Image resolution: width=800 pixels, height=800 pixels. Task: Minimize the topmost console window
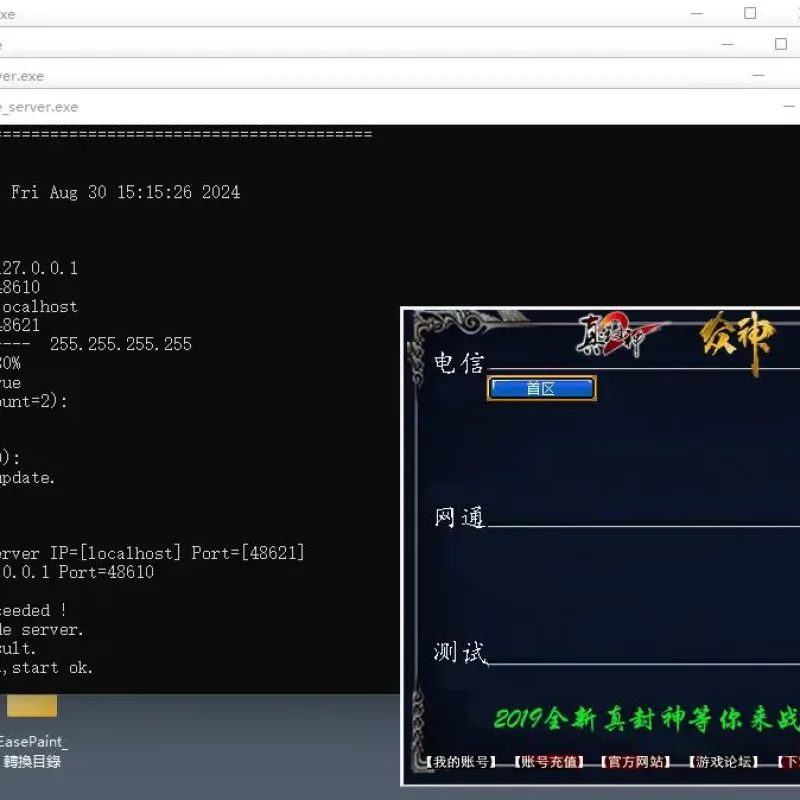tap(697, 13)
